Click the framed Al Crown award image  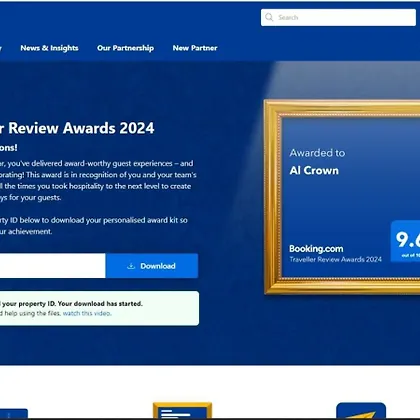click(342, 197)
